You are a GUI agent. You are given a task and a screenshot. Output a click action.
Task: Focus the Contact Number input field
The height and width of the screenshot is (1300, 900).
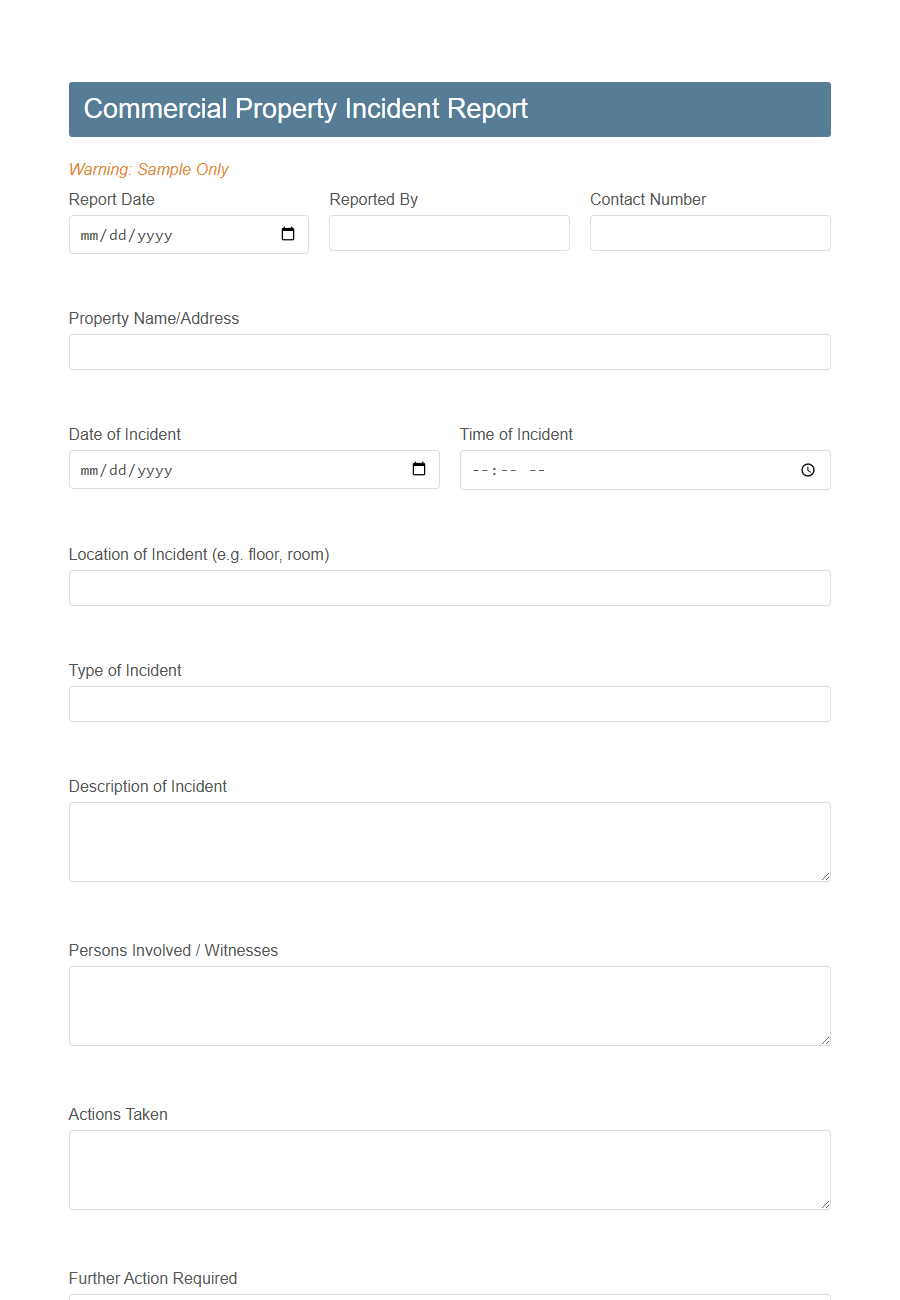coord(709,232)
